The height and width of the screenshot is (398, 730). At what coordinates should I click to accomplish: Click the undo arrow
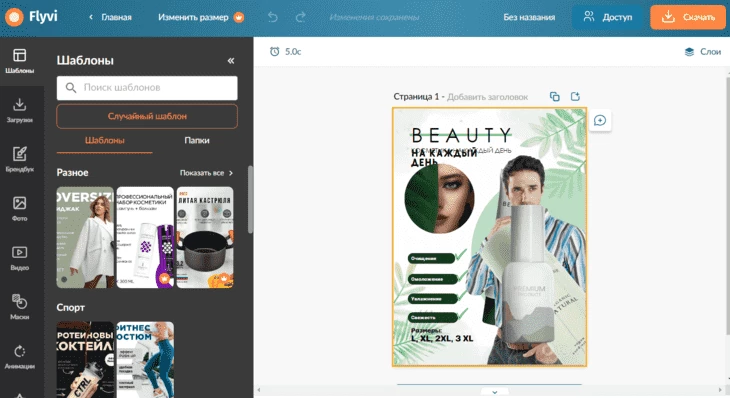(x=273, y=17)
